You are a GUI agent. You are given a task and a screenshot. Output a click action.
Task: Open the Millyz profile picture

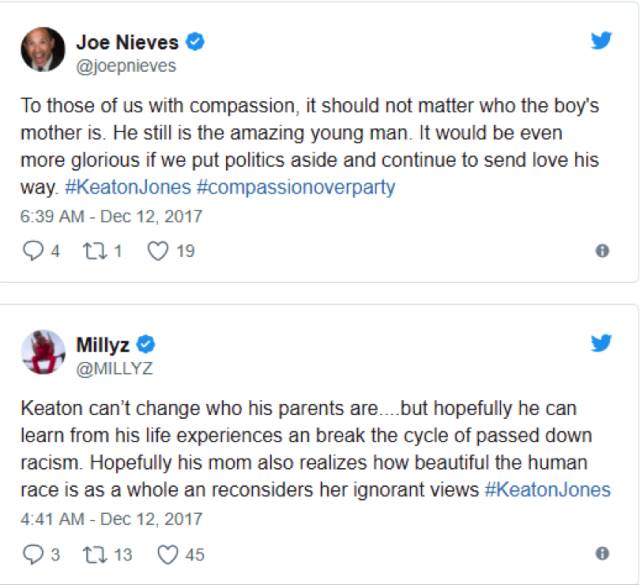click(x=43, y=352)
